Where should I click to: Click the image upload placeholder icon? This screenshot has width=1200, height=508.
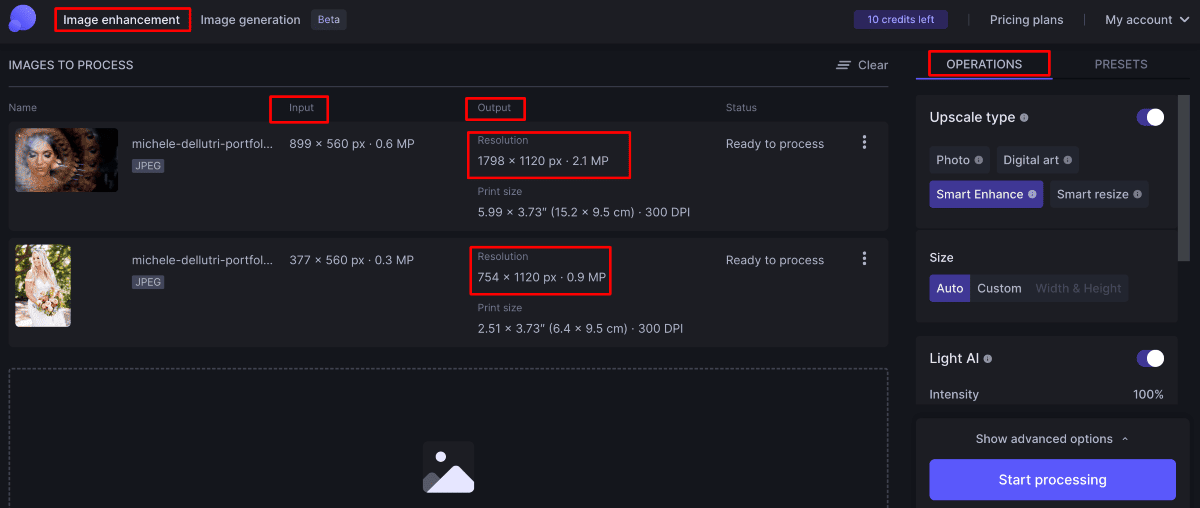[448, 468]
